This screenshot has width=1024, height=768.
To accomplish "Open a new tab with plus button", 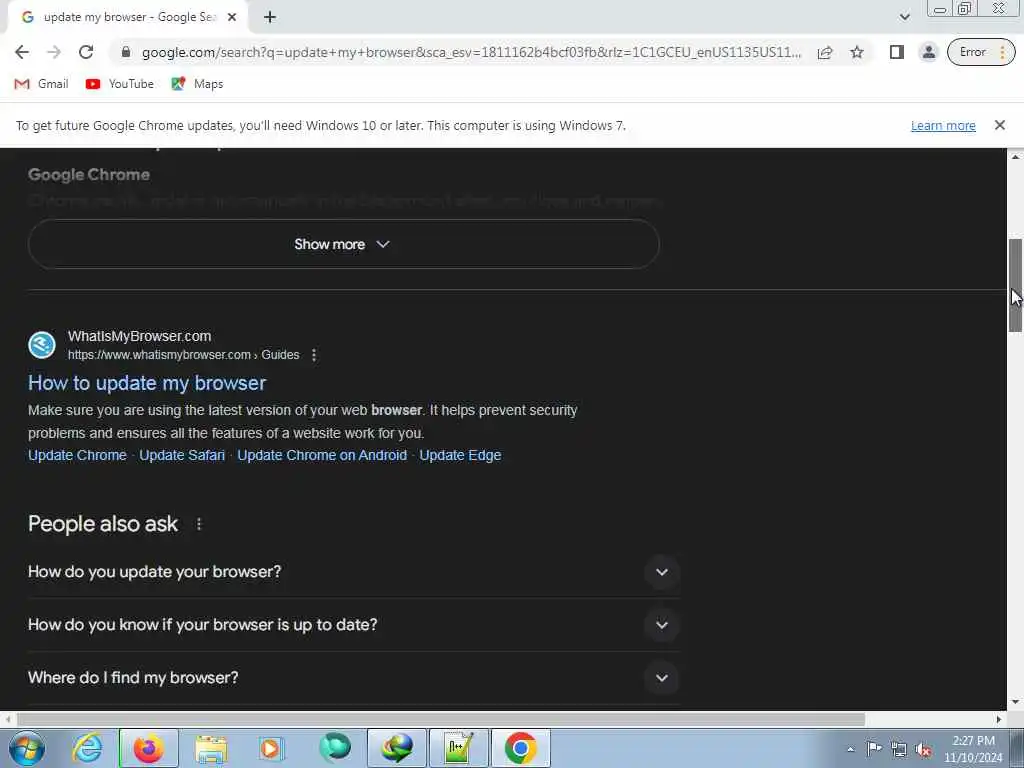I will (270, 18).
